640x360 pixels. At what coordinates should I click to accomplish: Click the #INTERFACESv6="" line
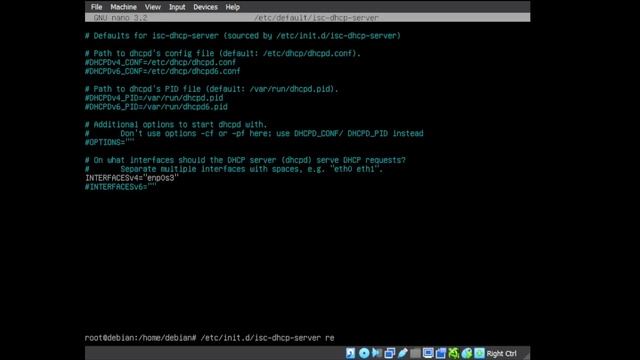click(x=121, y=187)
